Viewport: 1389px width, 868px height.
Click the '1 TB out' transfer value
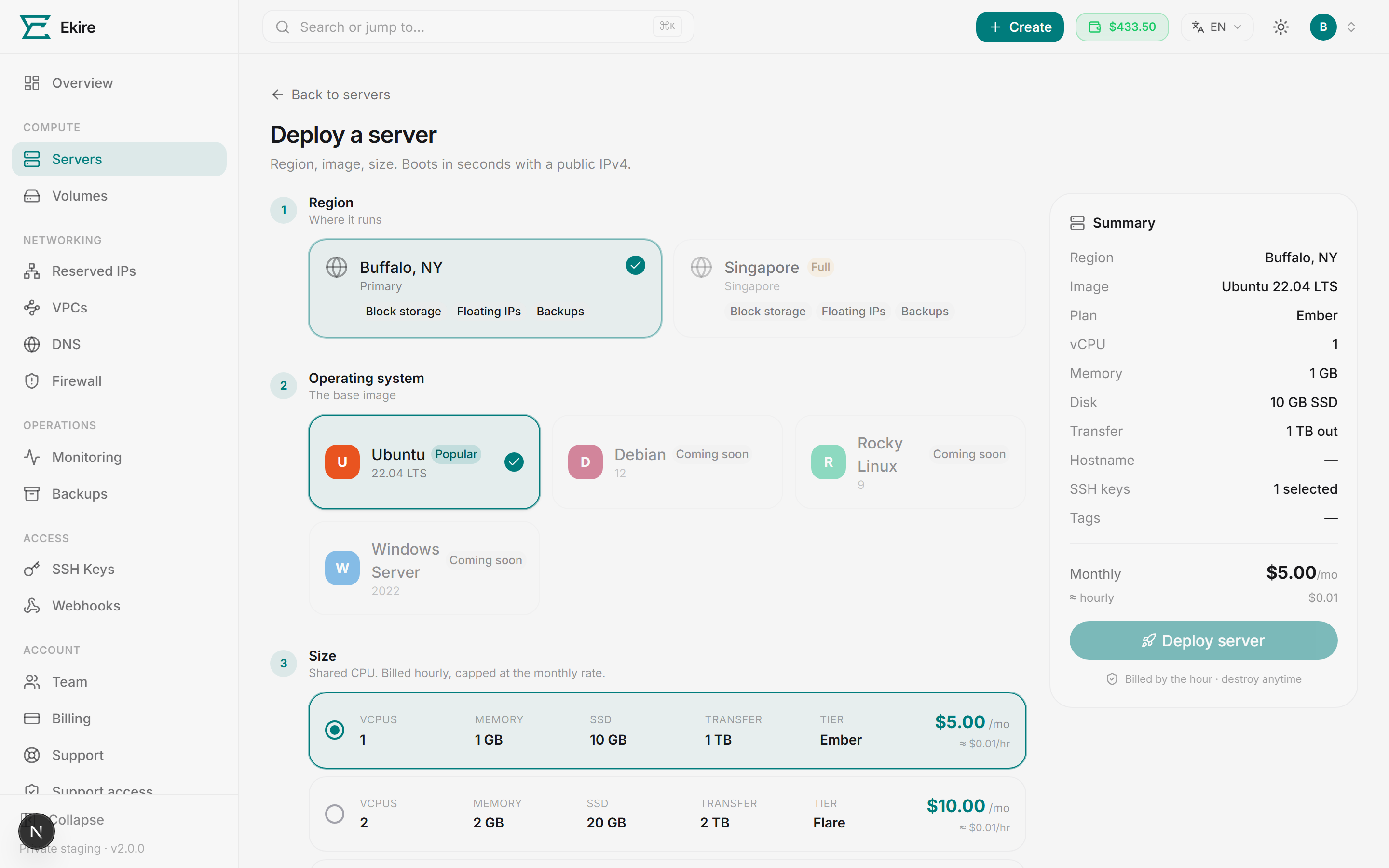[x=1311, y=431]
